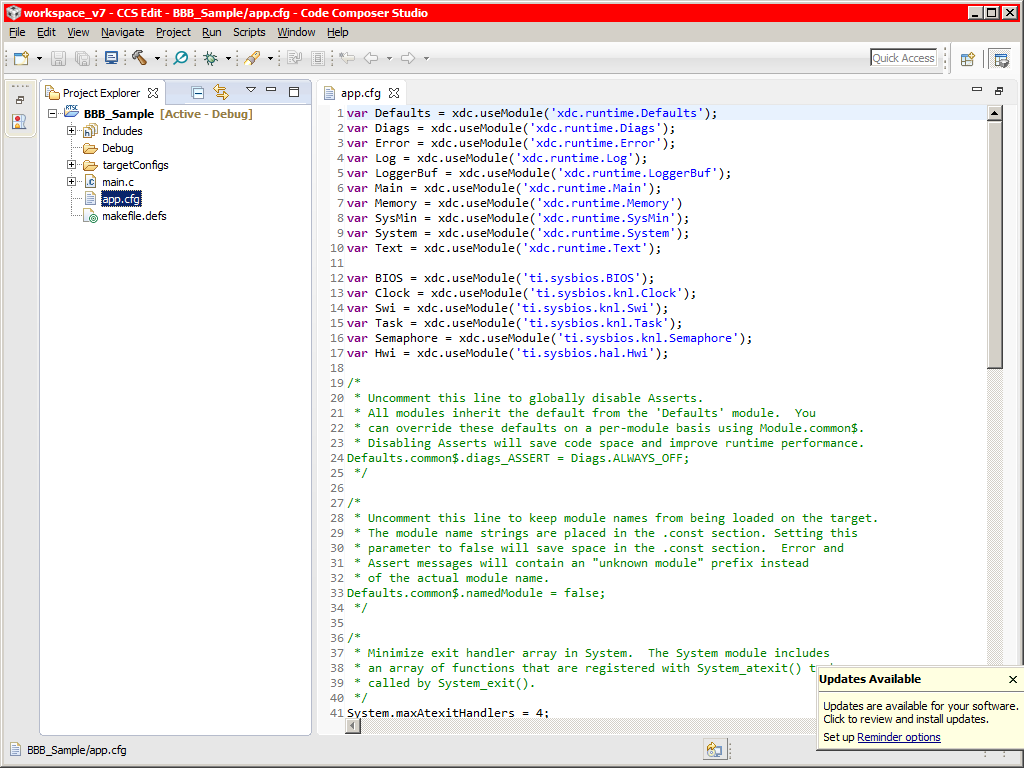This screenshot has height=768, width=1024.
Task: Click the magnifier search toolbar icon
Action: point(180,58)
